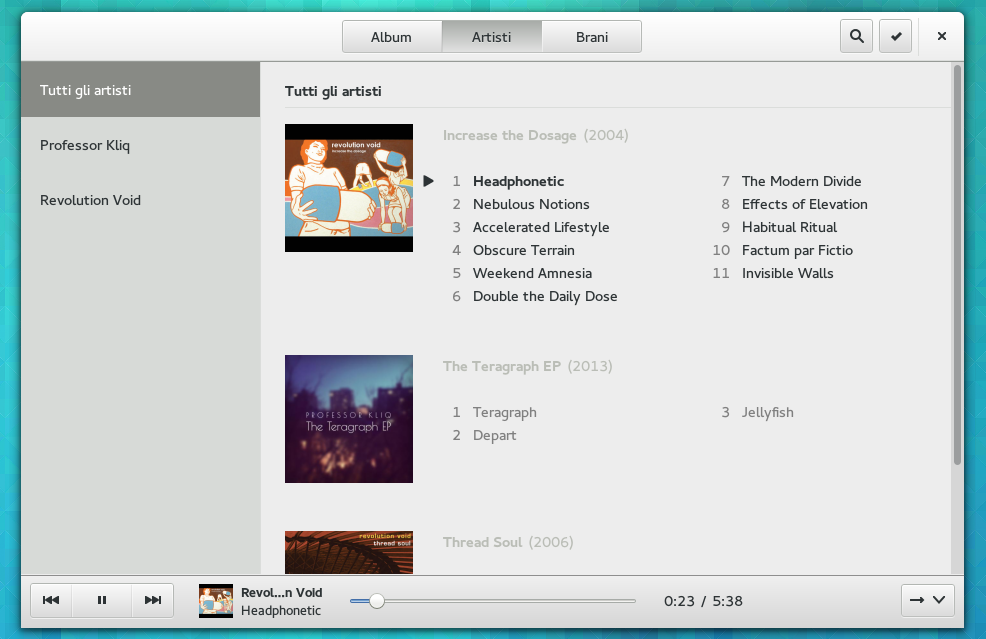Select Professor Kliq in the sidebar
The image size is (986, 639).
click(140, 145)
